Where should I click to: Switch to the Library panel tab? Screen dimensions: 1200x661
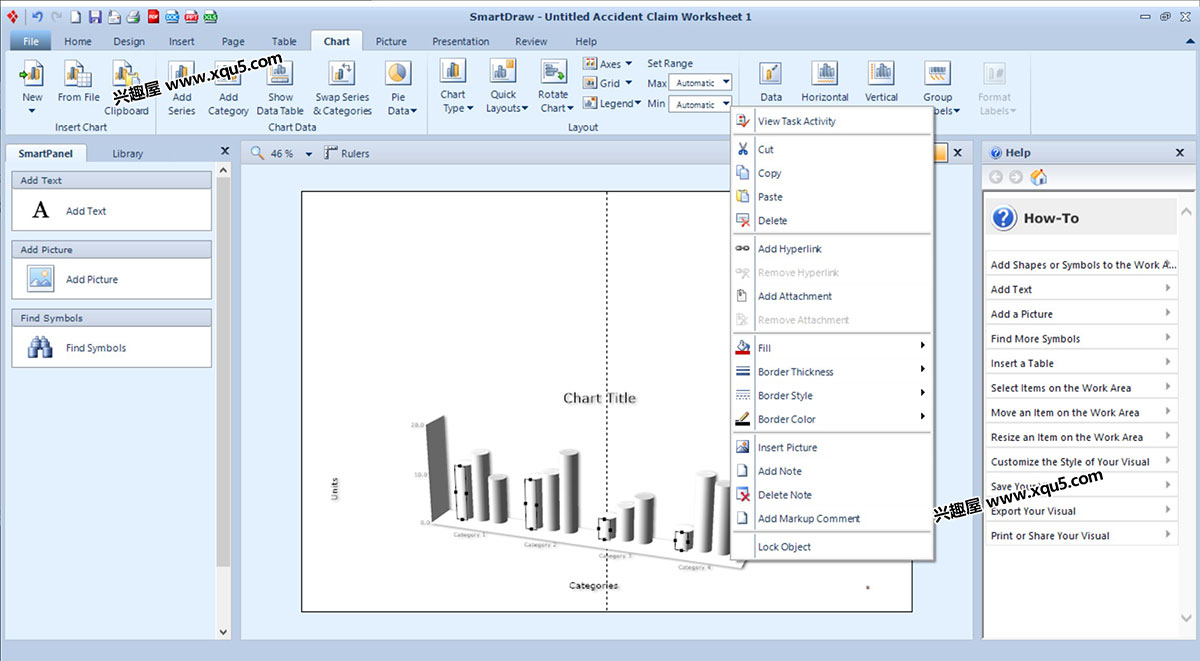click(128, 154)
